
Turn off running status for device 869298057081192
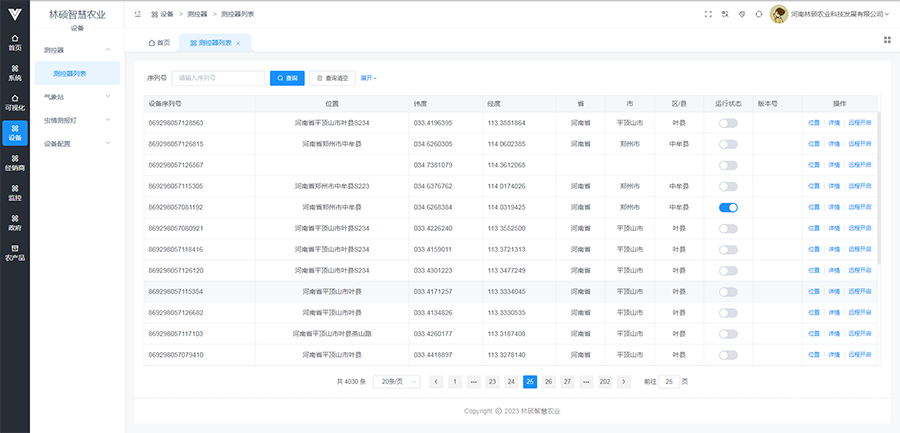coord(728,207)
